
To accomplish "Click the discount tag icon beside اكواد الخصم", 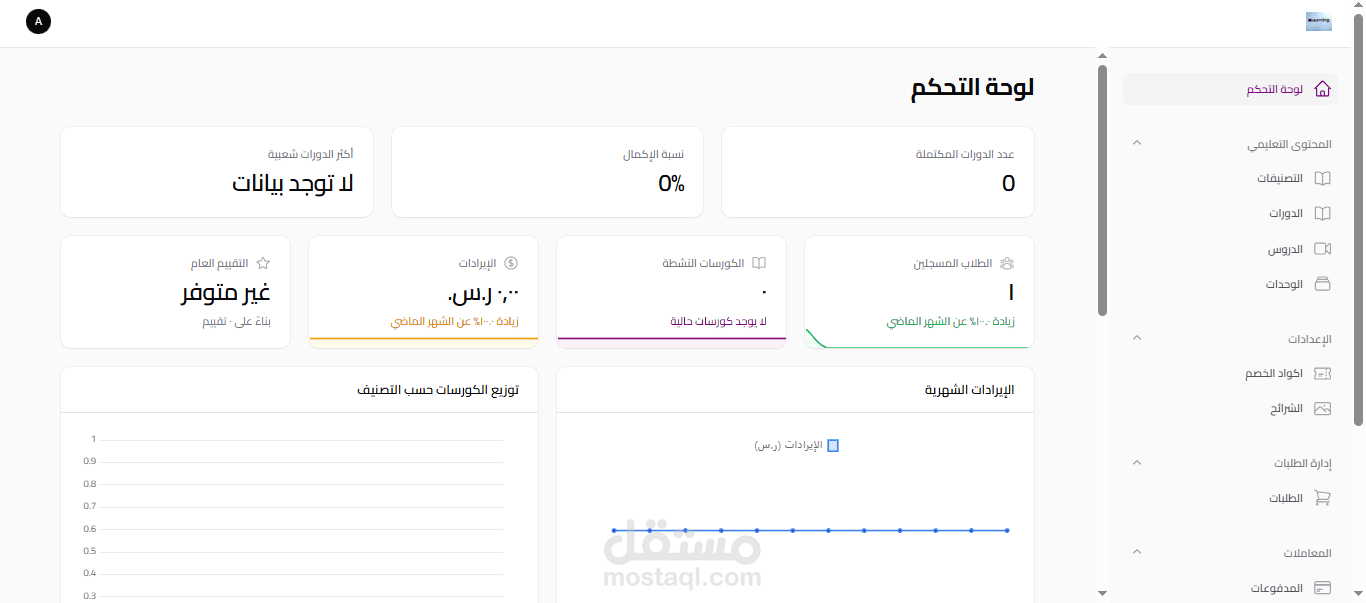I will click(1322, 373).
